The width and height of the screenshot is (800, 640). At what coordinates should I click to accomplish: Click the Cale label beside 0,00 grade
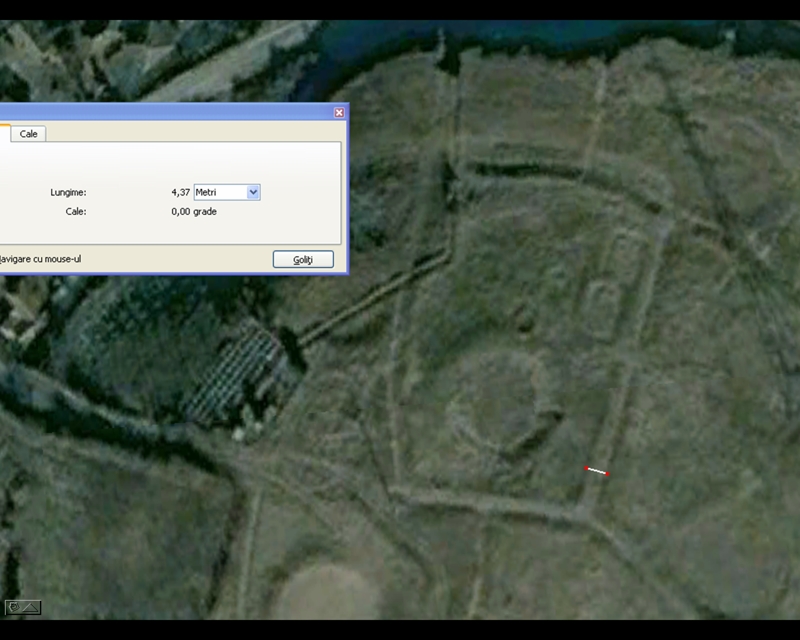coord(76,212)
